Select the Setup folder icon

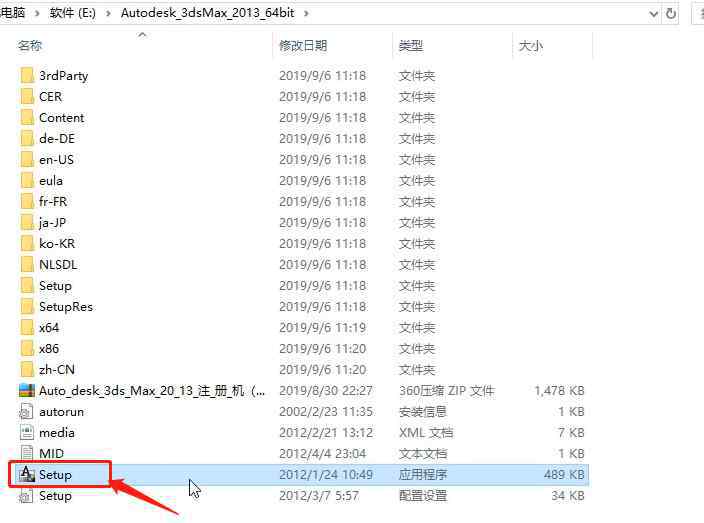(x=27, y=286)
